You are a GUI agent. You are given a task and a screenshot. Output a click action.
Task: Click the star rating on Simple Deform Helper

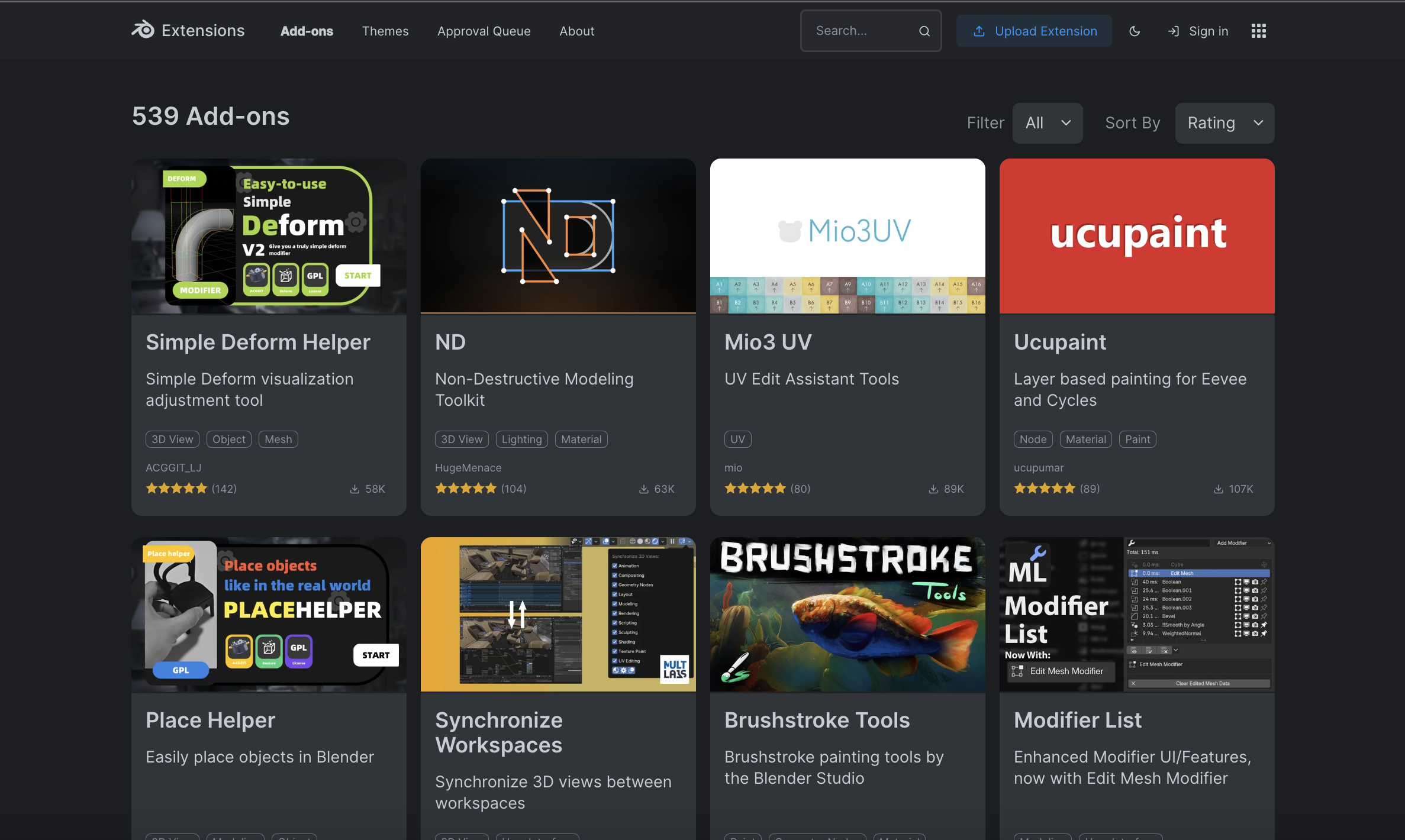coord(176,489)
